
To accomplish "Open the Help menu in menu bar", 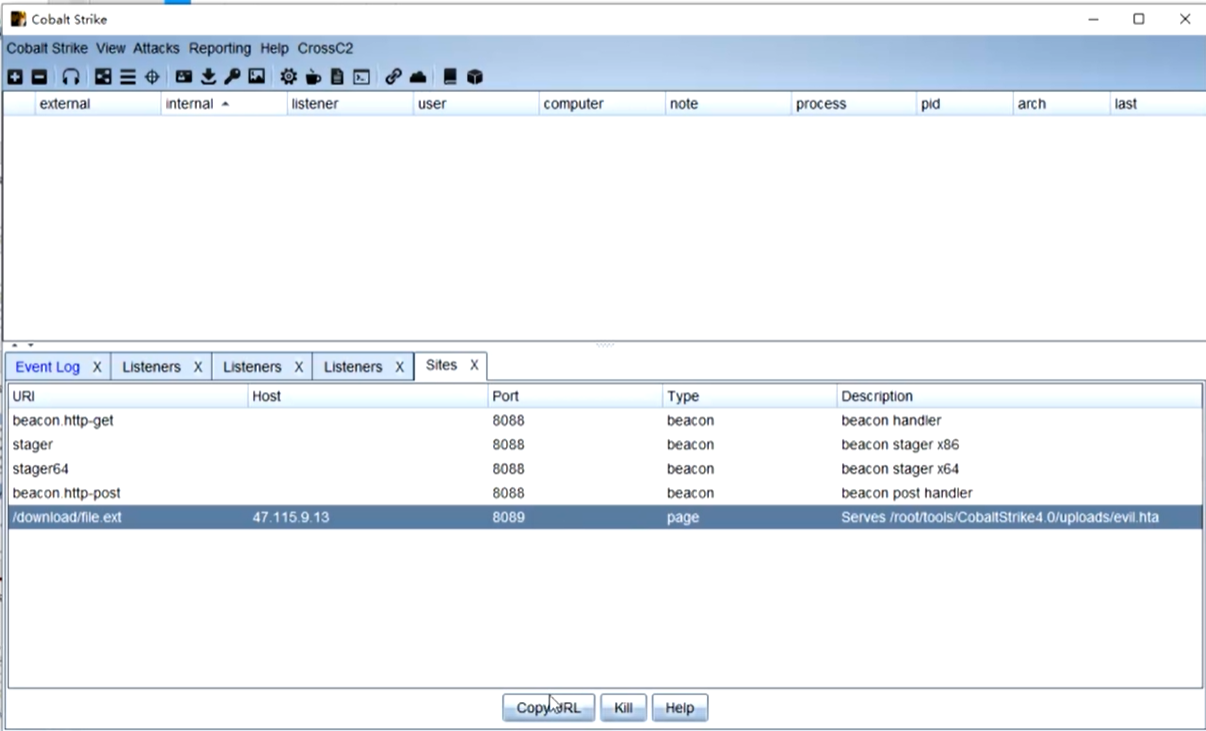I will [x=274, y=48].
